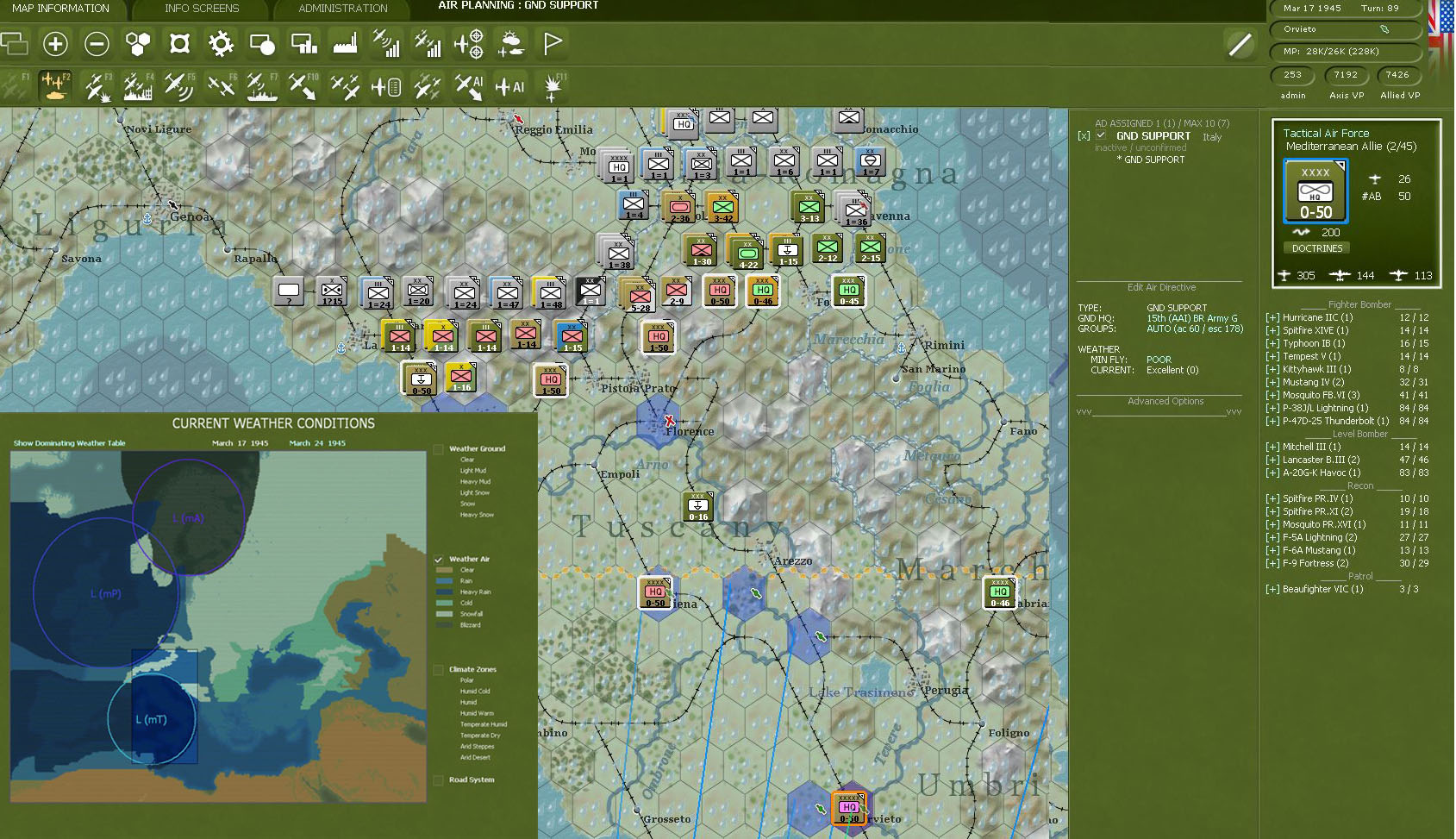Click the rectangle with bar chart icon
The height and width of the screenshot is (839, 1456).
pos(303,43)
